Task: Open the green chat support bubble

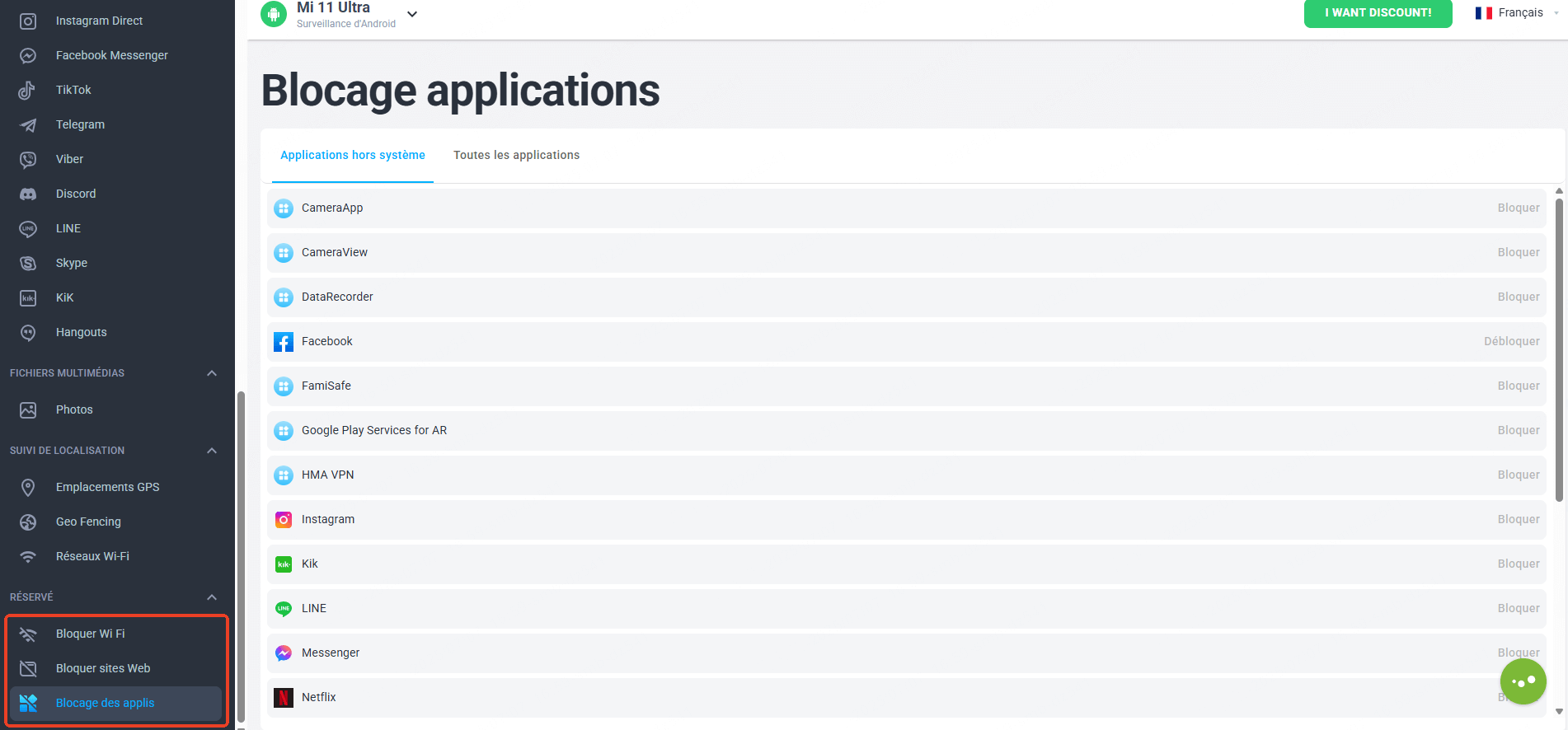Action: [x=1523, y=681]
